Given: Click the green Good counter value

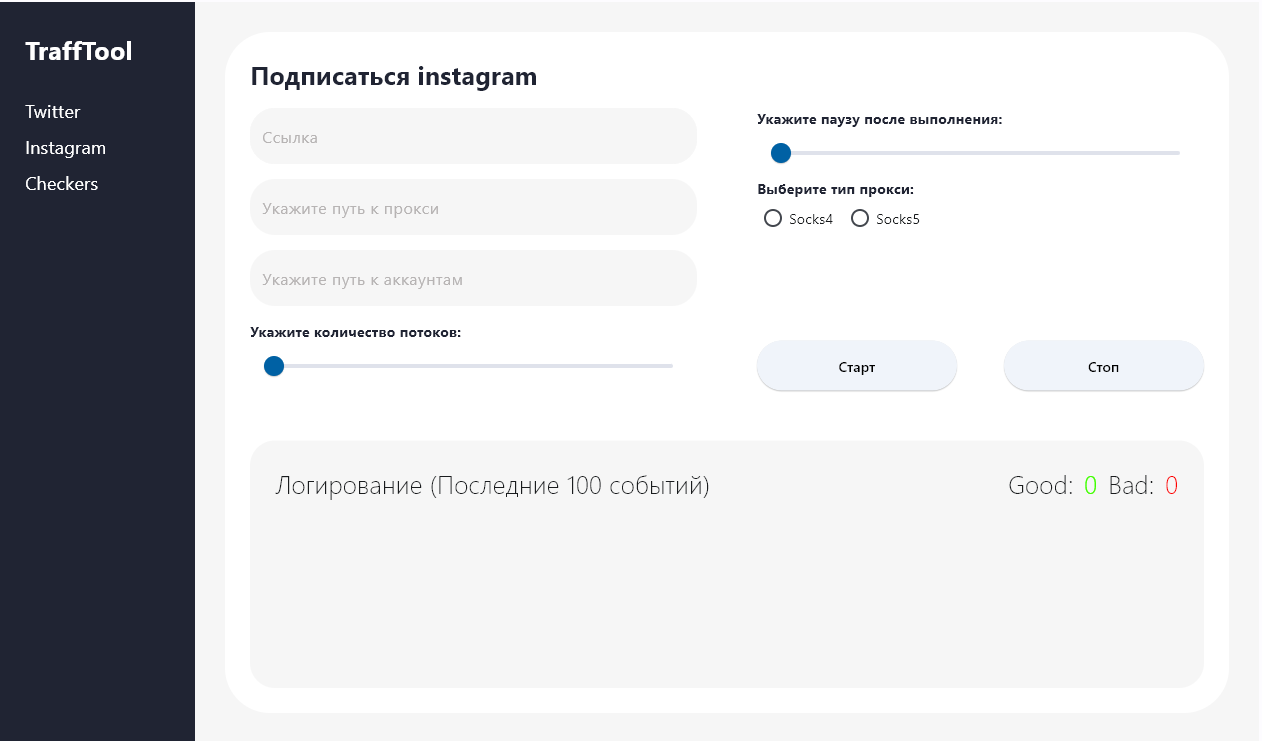Looking at the screenshot, I should [1090, 487].
